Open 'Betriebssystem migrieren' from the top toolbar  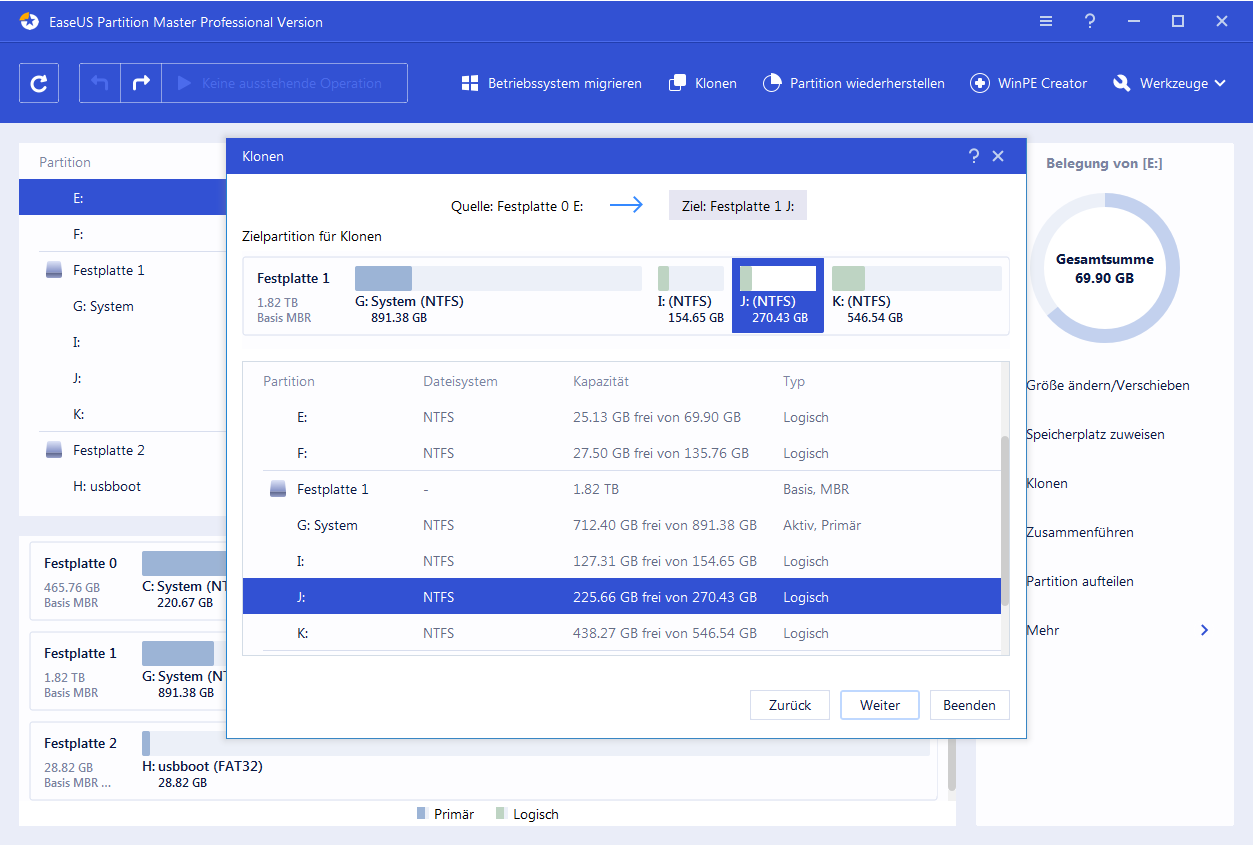pos(551,83)
